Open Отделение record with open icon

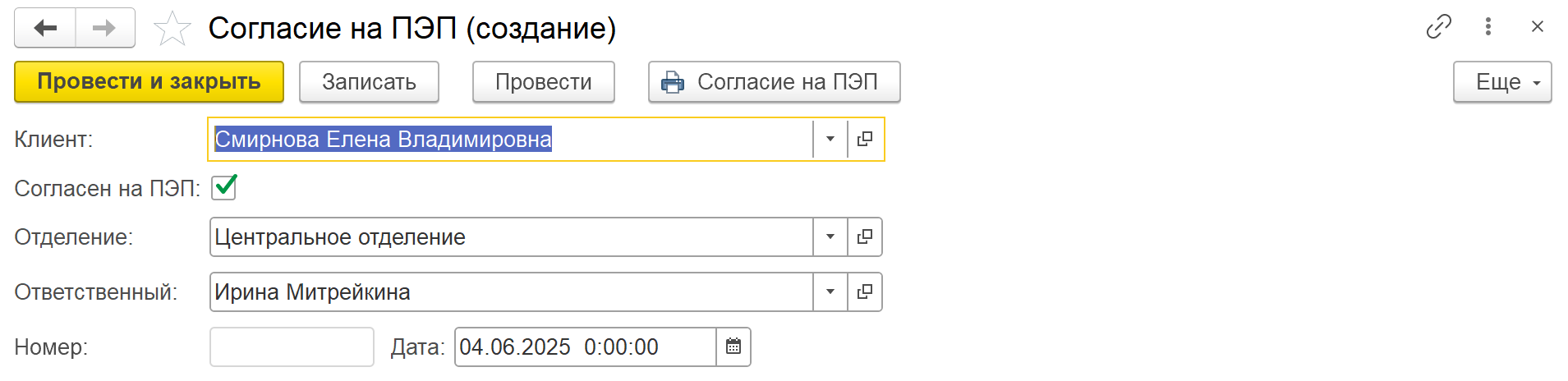click(x=865, y=236)
